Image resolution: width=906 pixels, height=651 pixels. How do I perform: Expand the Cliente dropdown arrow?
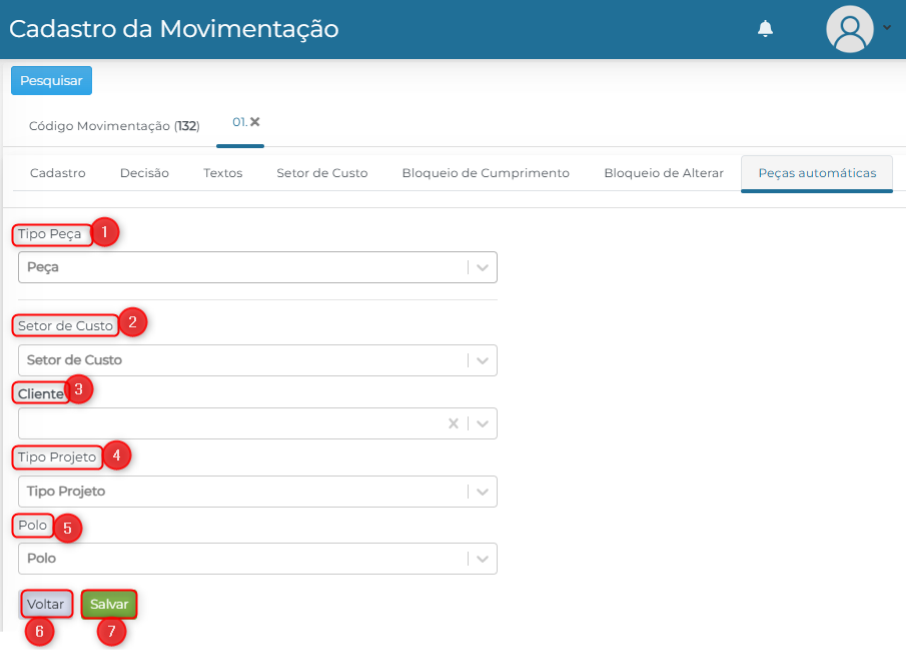(482, 423)
